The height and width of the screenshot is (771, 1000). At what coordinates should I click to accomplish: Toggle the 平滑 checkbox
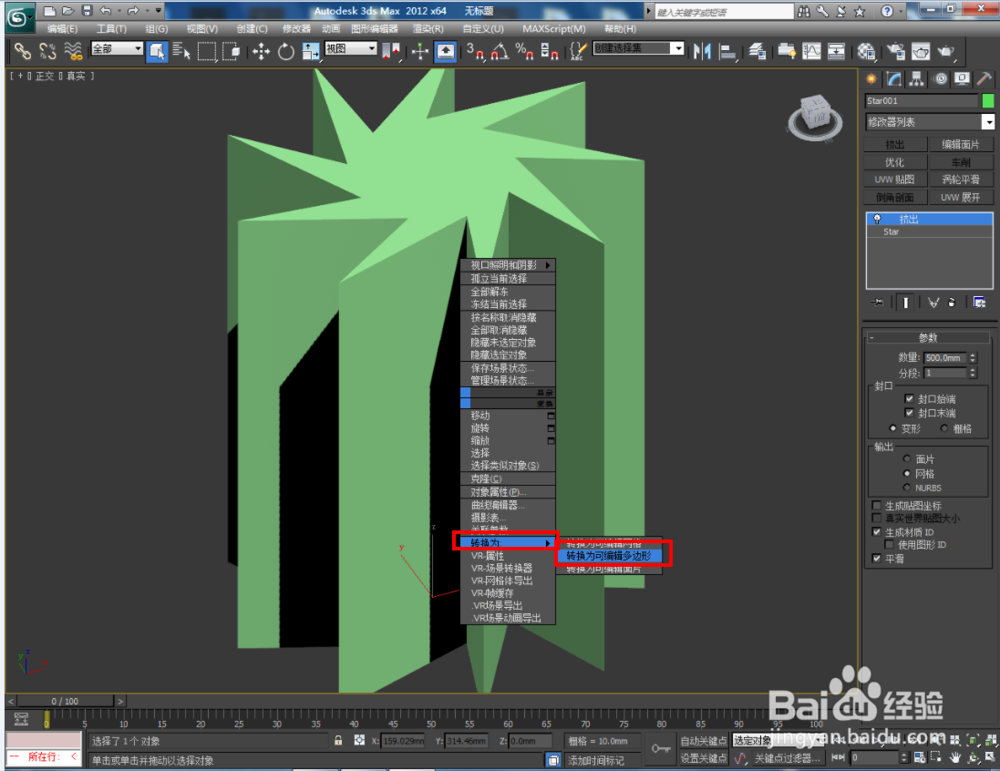[x=876, y=559]
